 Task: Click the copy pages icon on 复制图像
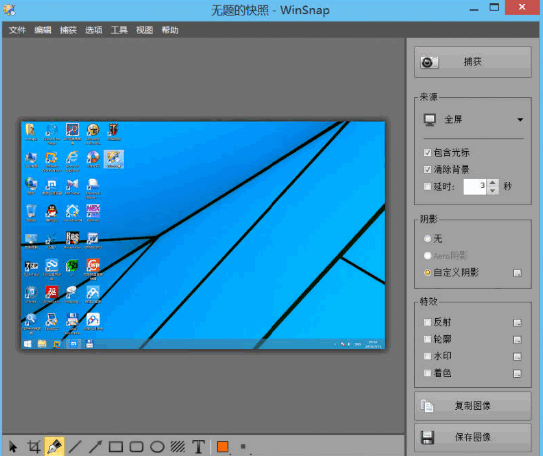(427, 406)
